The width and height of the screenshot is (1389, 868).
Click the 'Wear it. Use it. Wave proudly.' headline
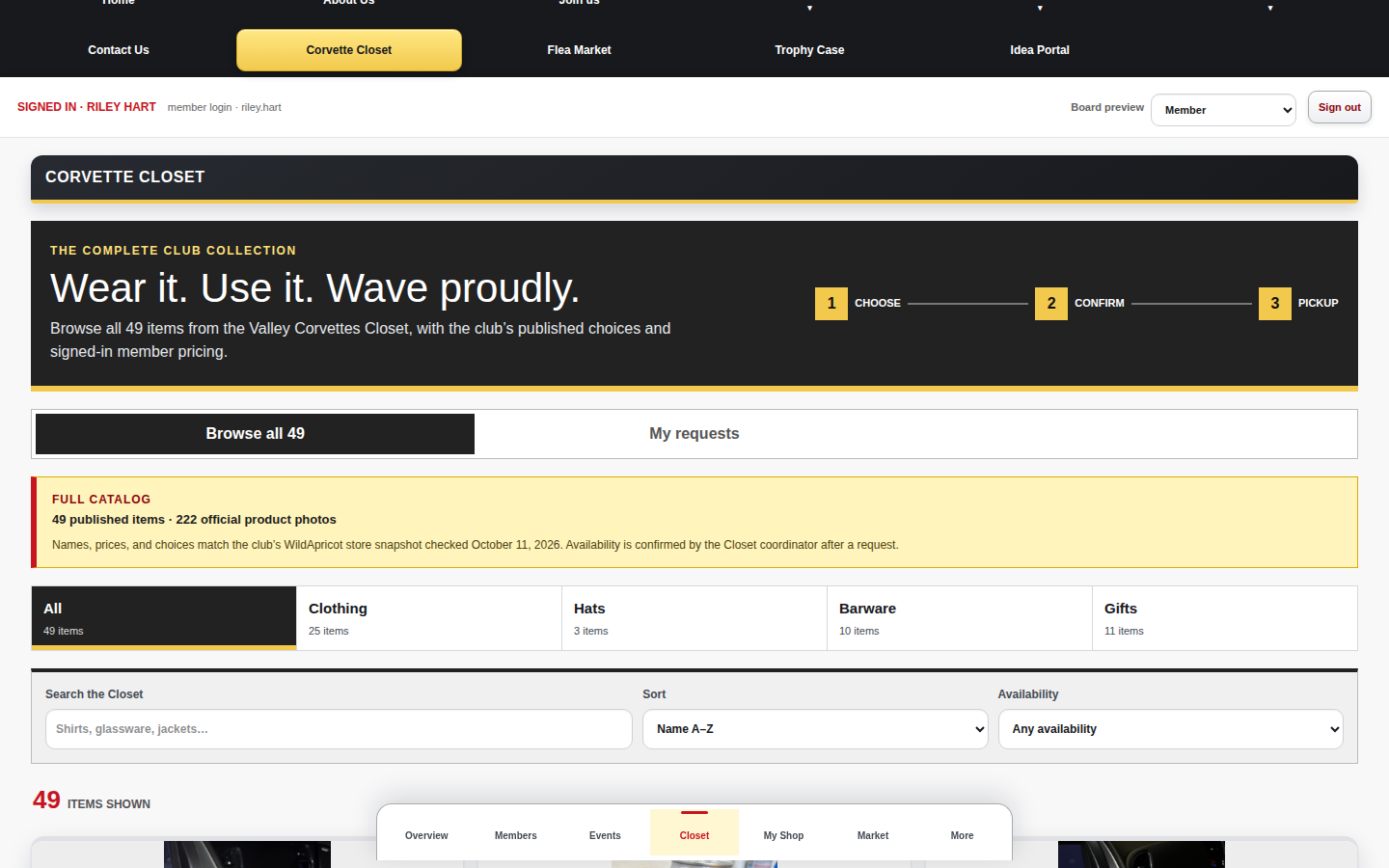point(314,288)
